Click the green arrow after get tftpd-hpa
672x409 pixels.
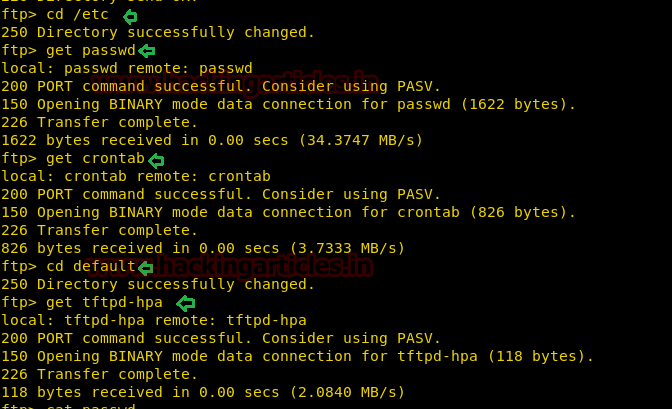[186, 303]
